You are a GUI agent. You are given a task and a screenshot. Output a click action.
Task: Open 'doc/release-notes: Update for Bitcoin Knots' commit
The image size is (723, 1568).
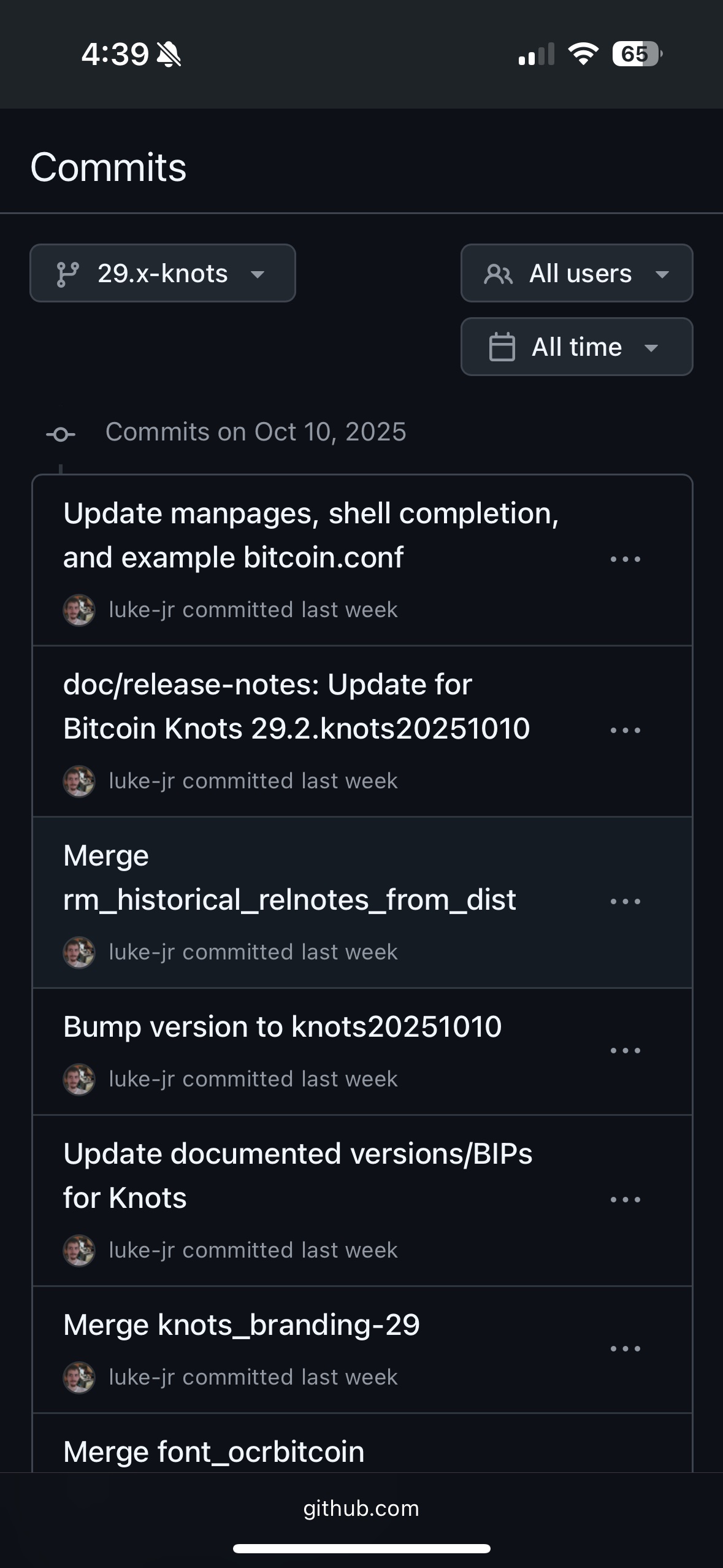[x=296, y=706]
